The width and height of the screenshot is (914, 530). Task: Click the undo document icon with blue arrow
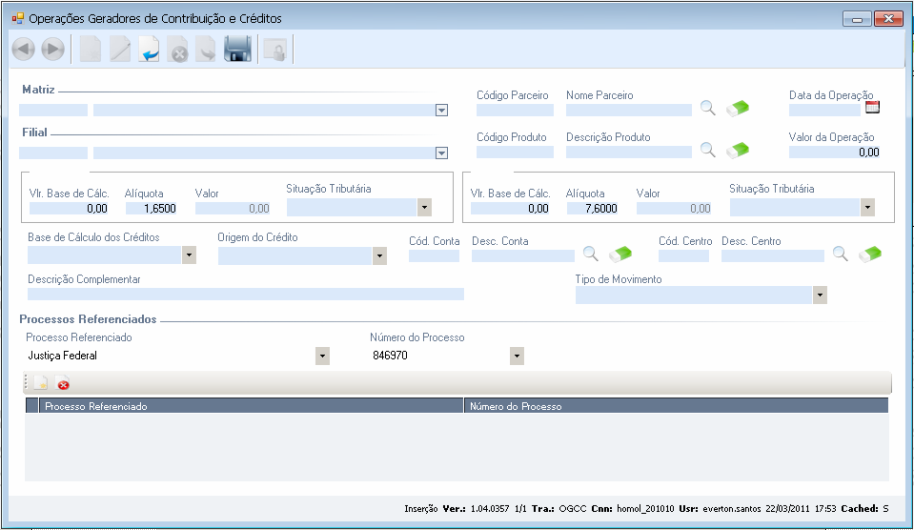[149, 50]
